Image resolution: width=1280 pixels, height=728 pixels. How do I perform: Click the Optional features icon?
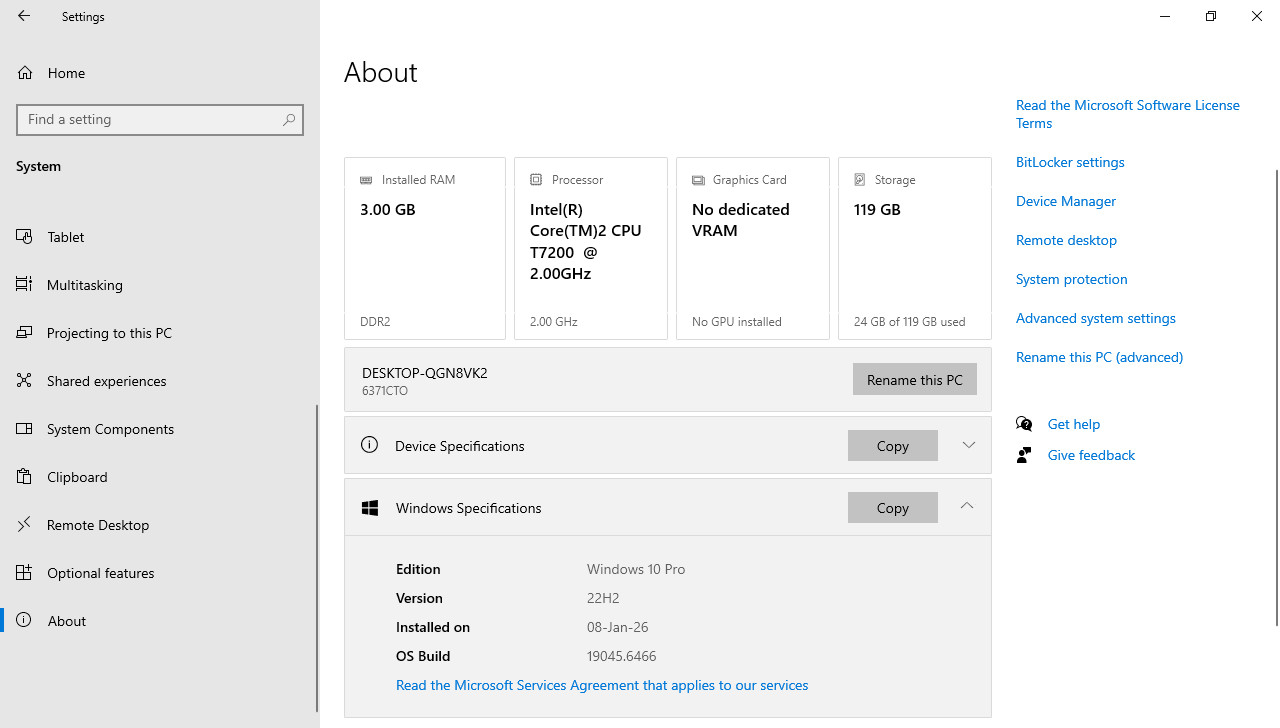coord(25,573)
